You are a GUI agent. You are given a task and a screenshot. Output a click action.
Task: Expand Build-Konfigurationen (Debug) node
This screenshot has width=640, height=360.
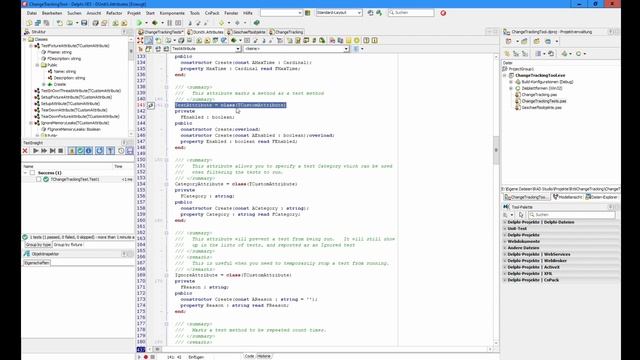click(x=511, y=82)
